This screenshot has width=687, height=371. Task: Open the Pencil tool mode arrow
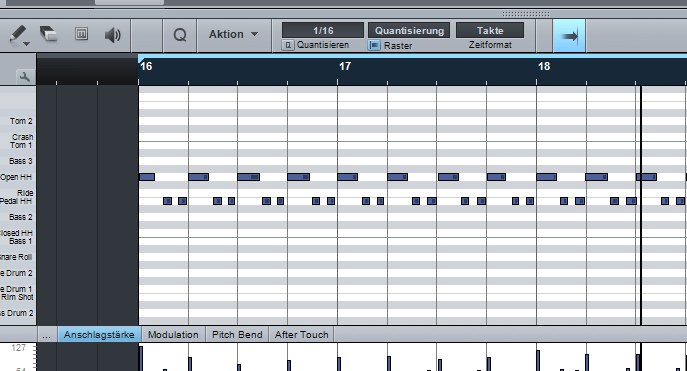27,44
